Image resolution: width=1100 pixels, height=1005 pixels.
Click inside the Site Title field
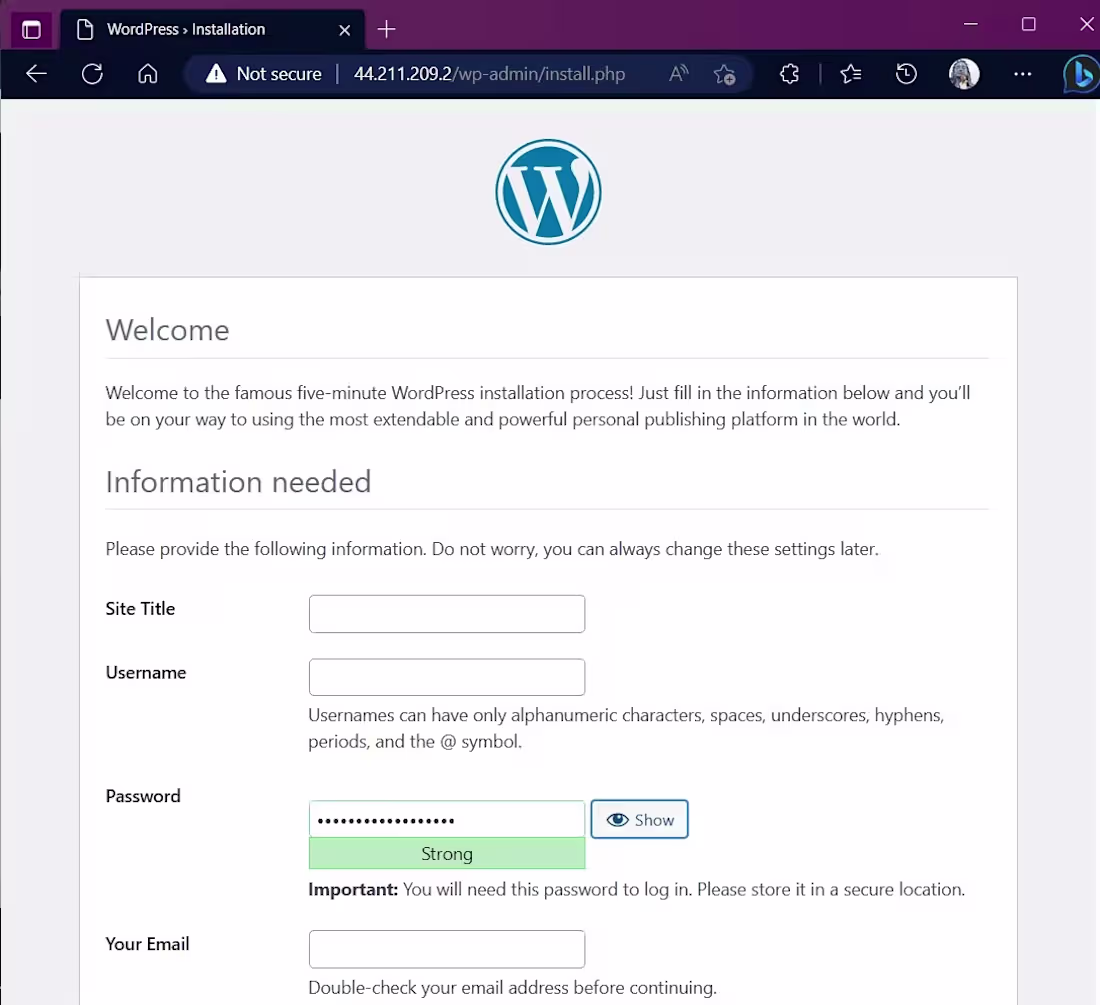tap(446, 613)
